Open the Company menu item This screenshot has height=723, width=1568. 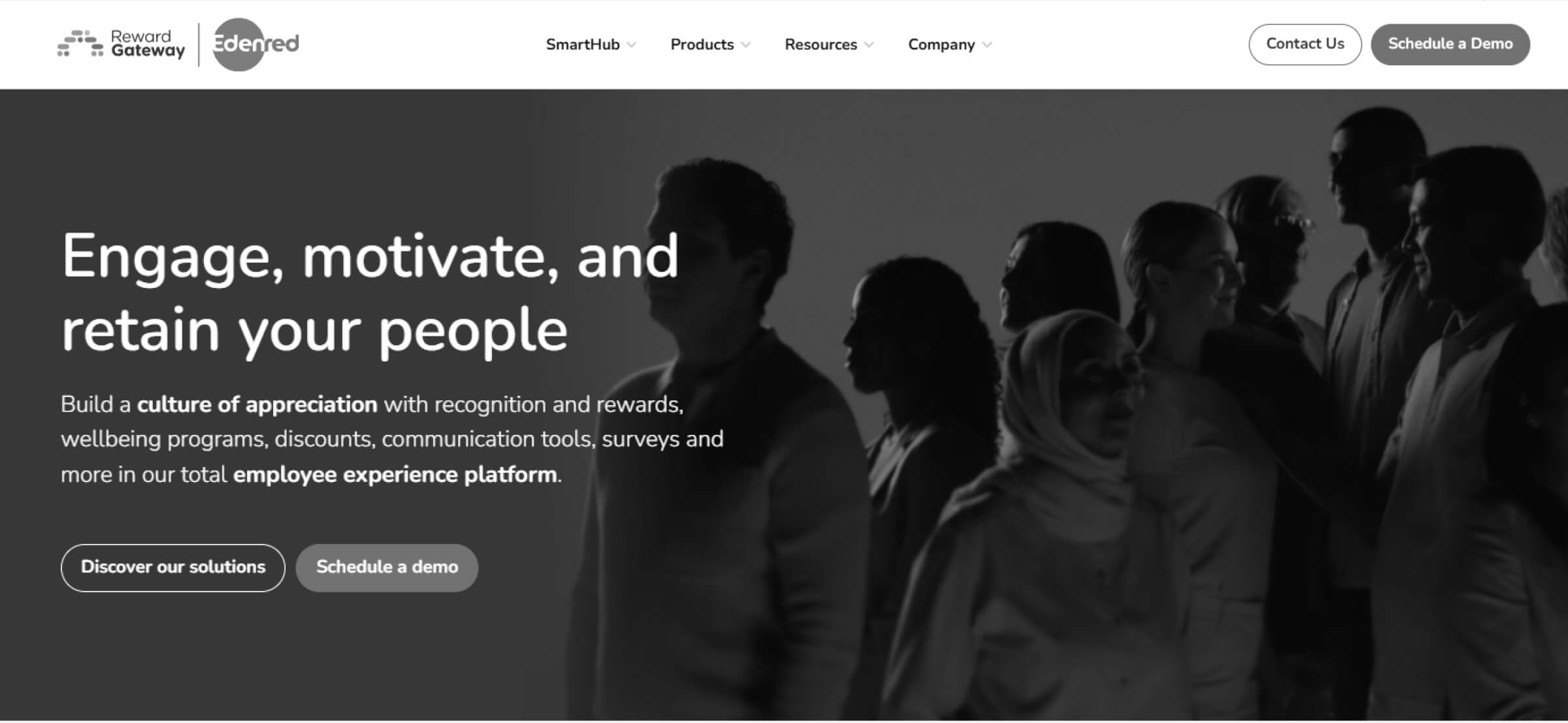click(941, 44)
